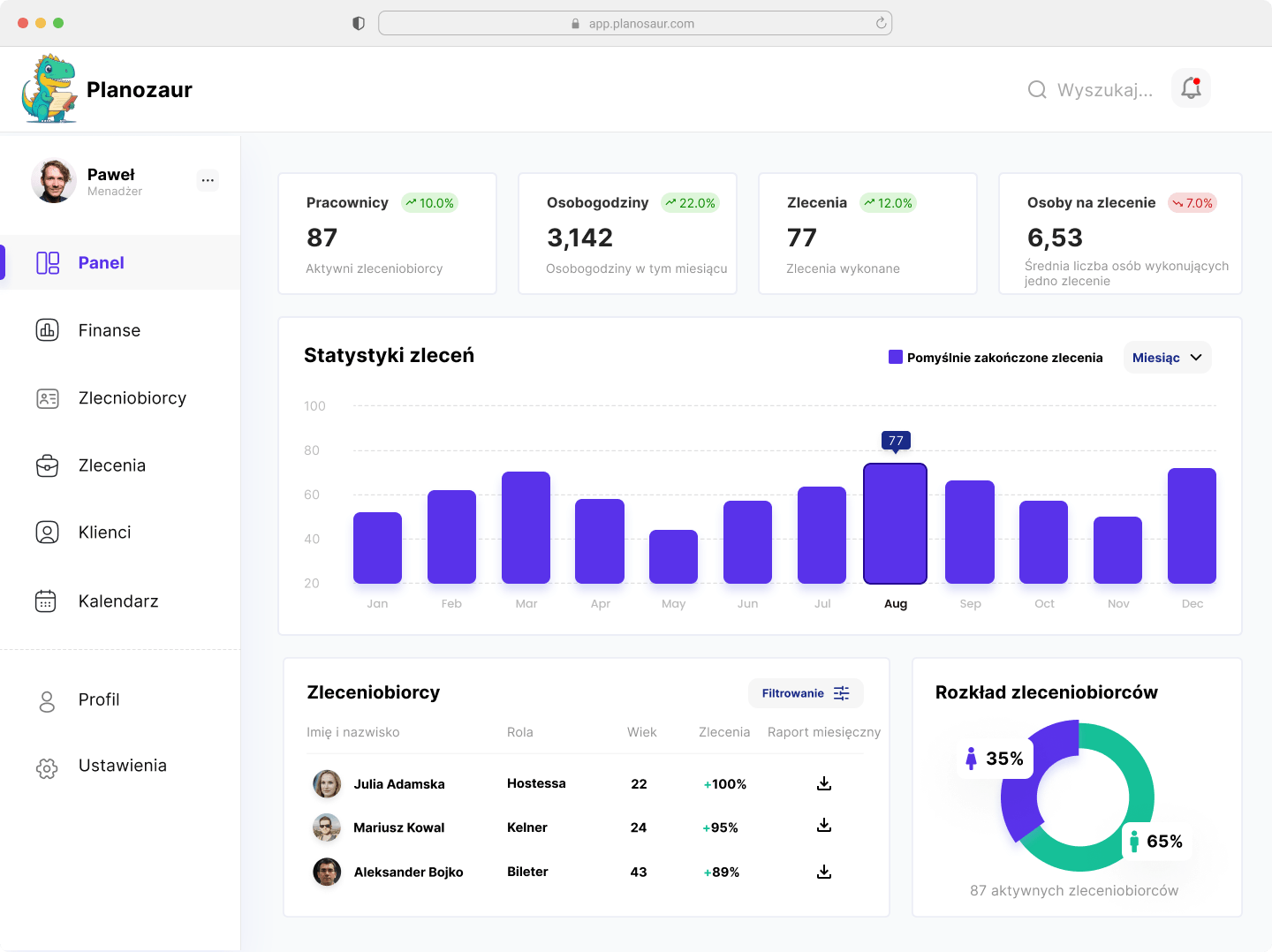Click the 77 tooltip above Aug

pyautogui.click(x=896, y=441)
